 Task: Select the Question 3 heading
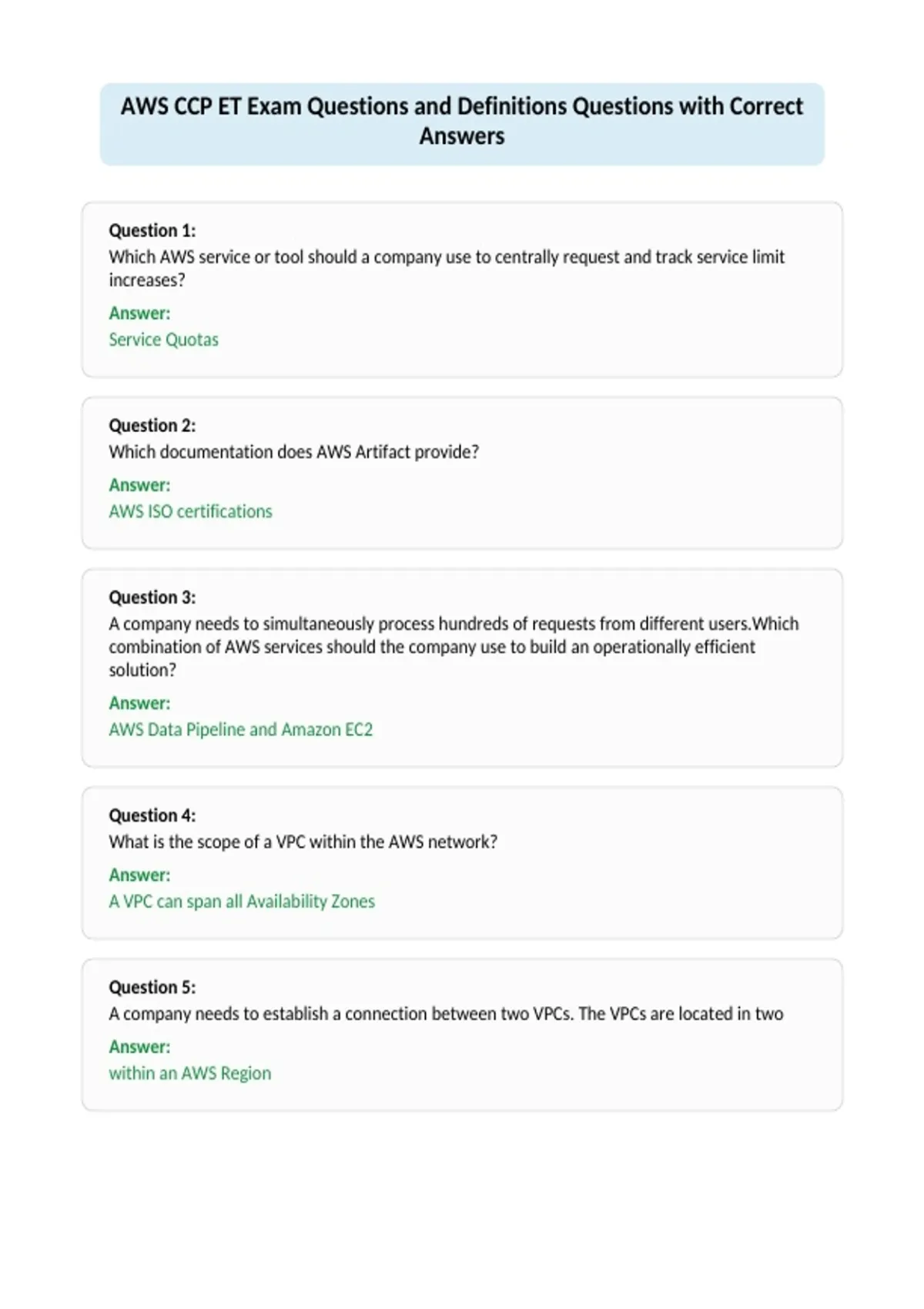tap(152, 597)
